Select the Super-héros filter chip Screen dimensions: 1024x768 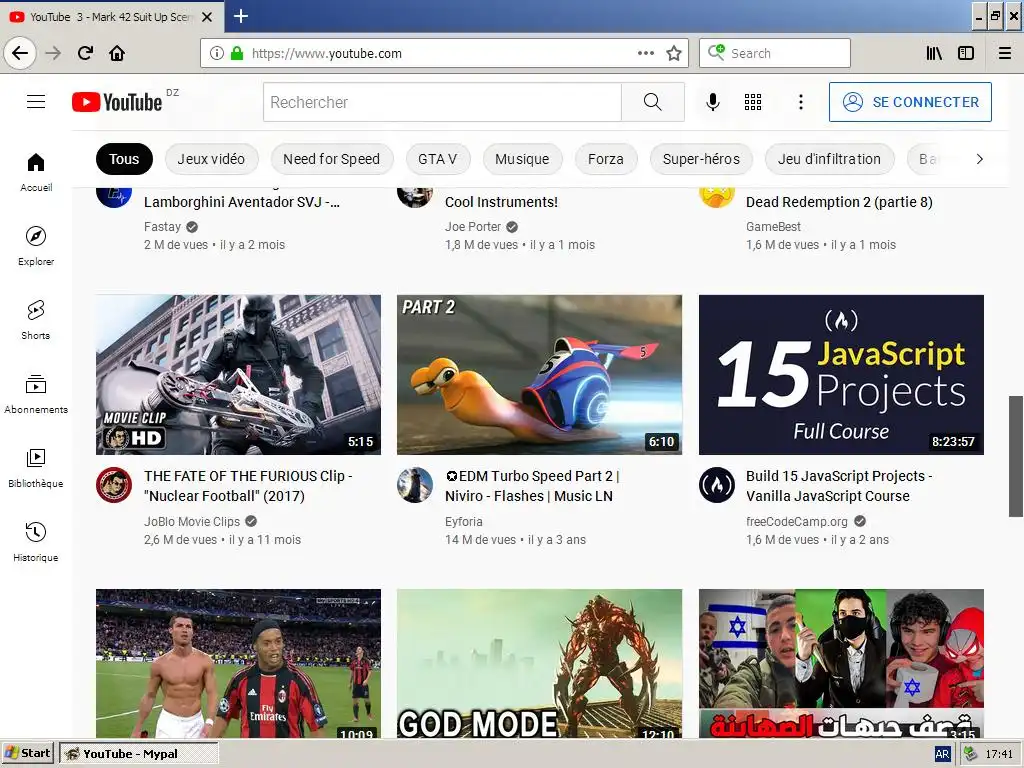point(701,159)
